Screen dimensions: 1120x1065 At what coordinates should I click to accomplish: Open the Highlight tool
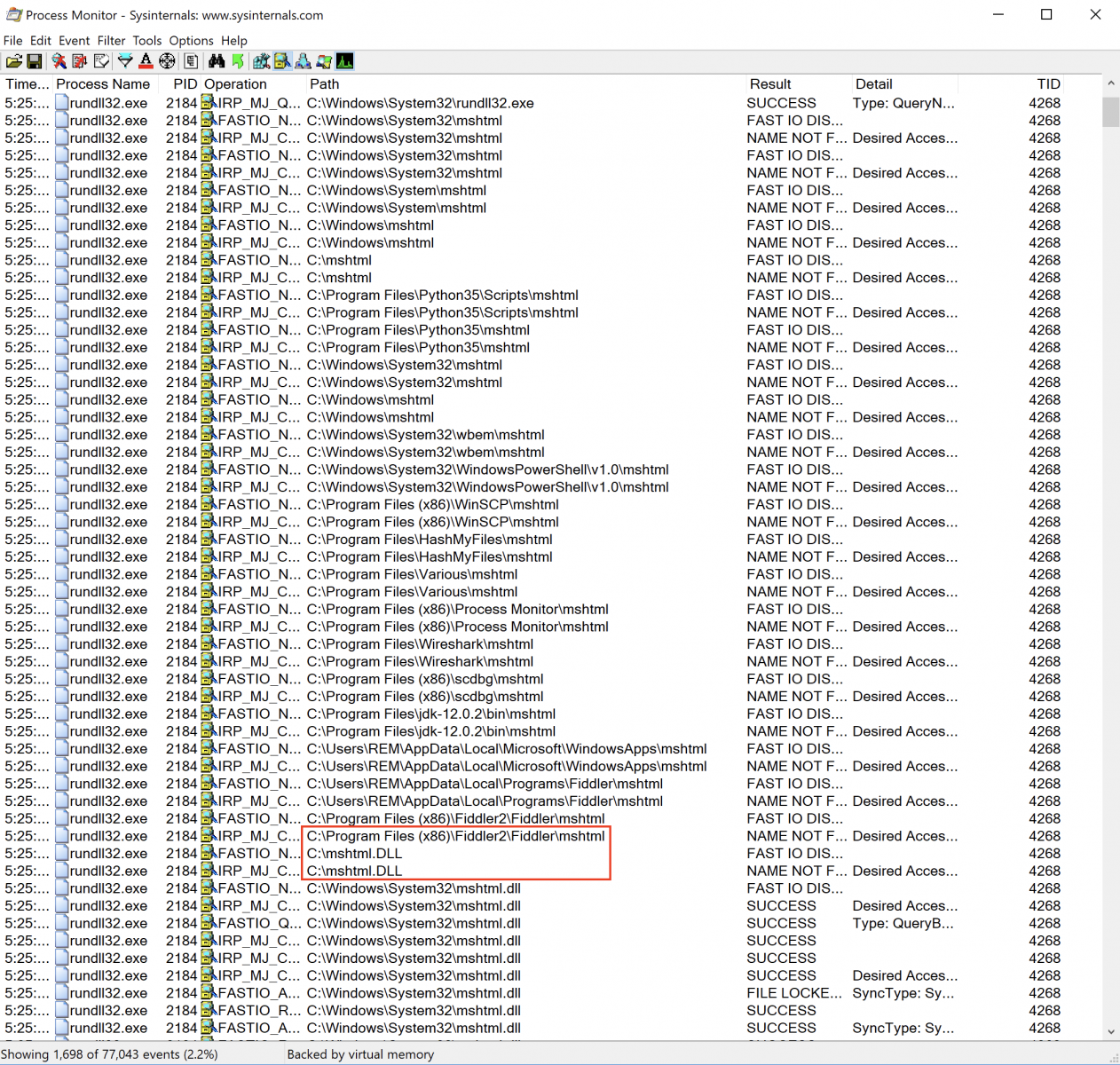click(146, 61)
